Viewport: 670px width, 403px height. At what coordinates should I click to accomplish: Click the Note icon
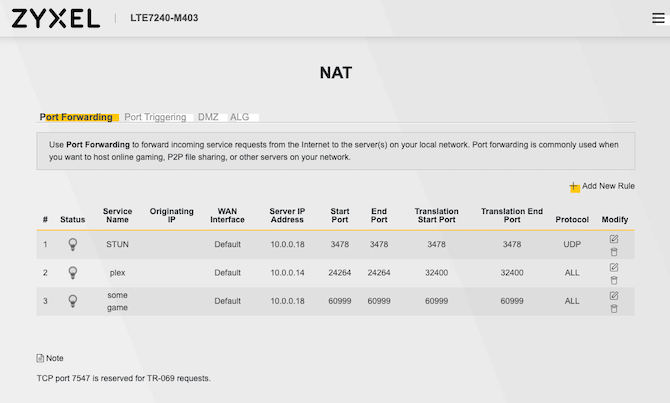pos(41,358)
